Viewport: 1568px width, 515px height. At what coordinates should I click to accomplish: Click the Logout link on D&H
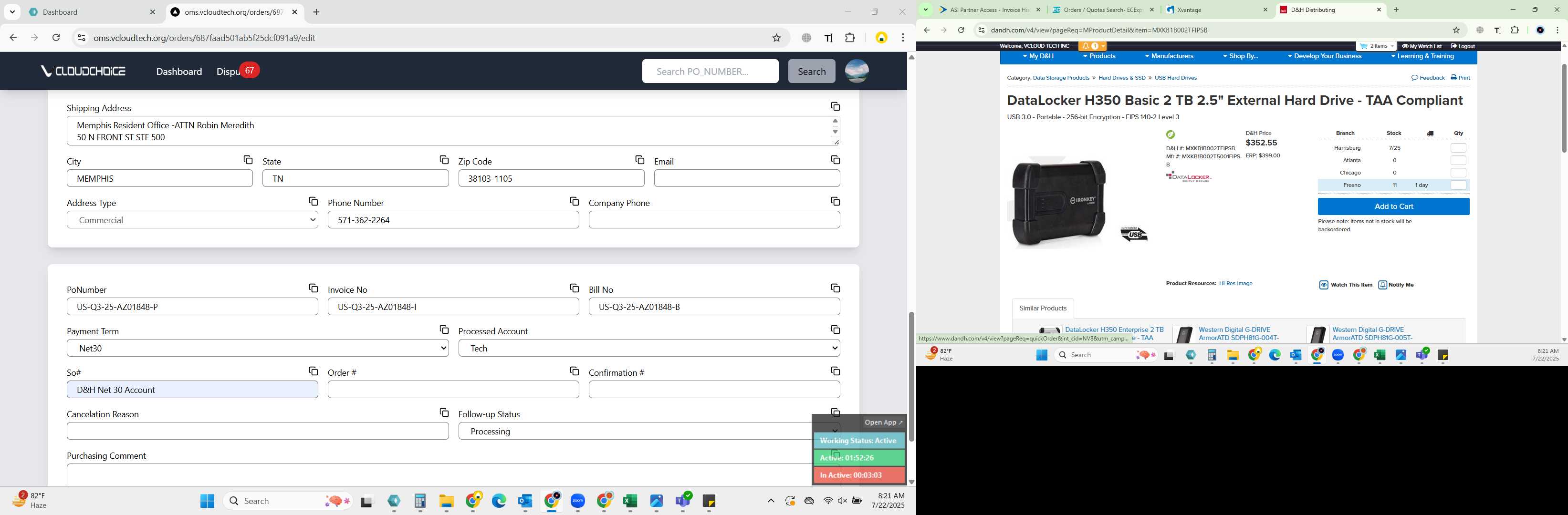tap(1462, 46)
